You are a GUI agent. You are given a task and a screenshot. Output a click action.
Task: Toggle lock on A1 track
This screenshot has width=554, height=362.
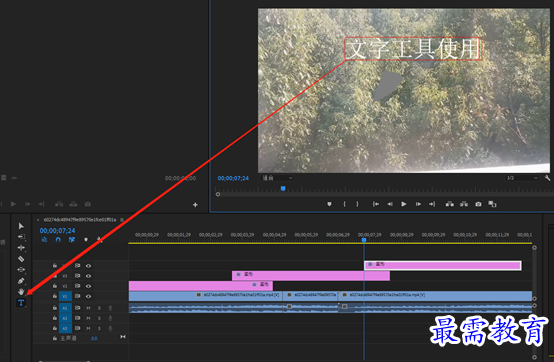[55, 308]
